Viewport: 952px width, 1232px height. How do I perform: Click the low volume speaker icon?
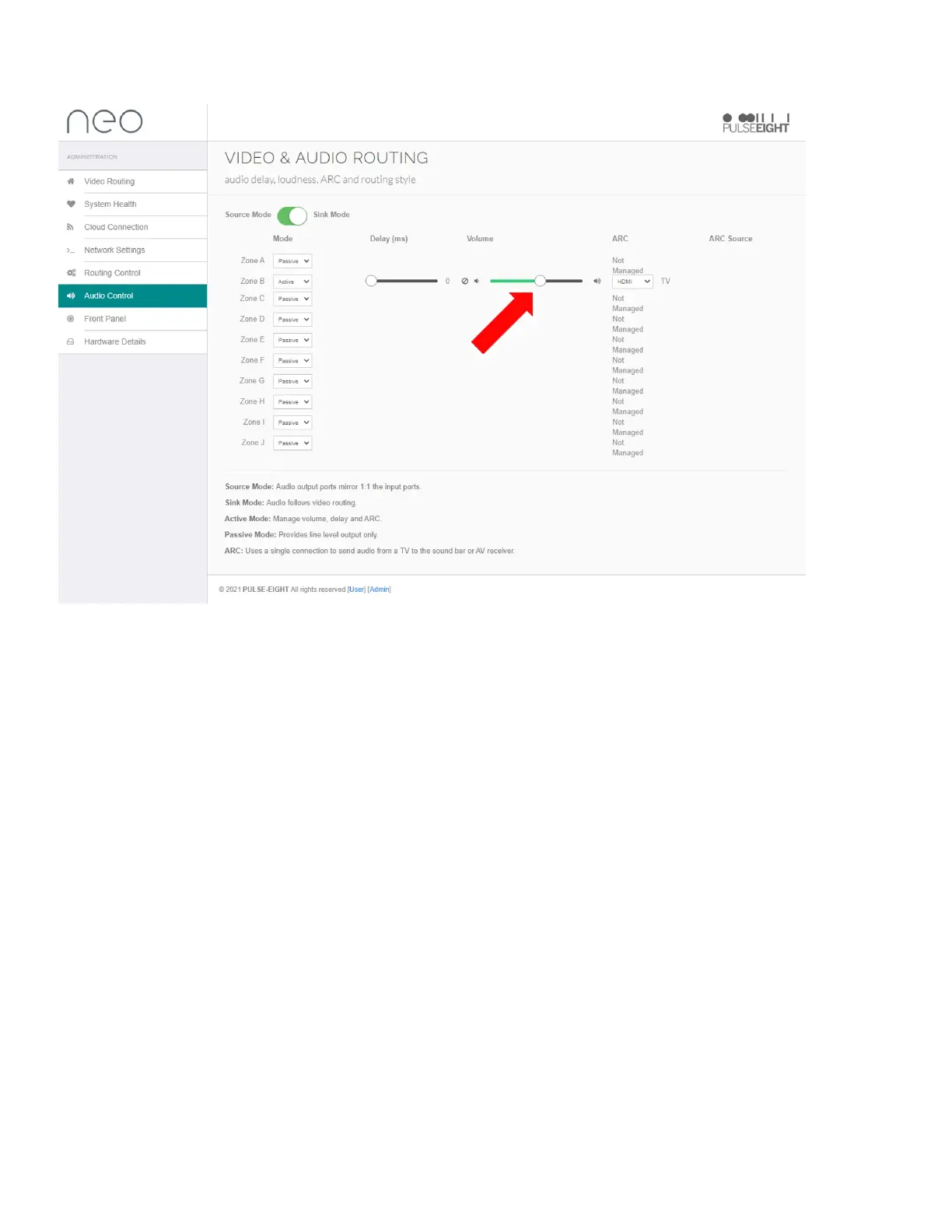[x=477, y=282]
